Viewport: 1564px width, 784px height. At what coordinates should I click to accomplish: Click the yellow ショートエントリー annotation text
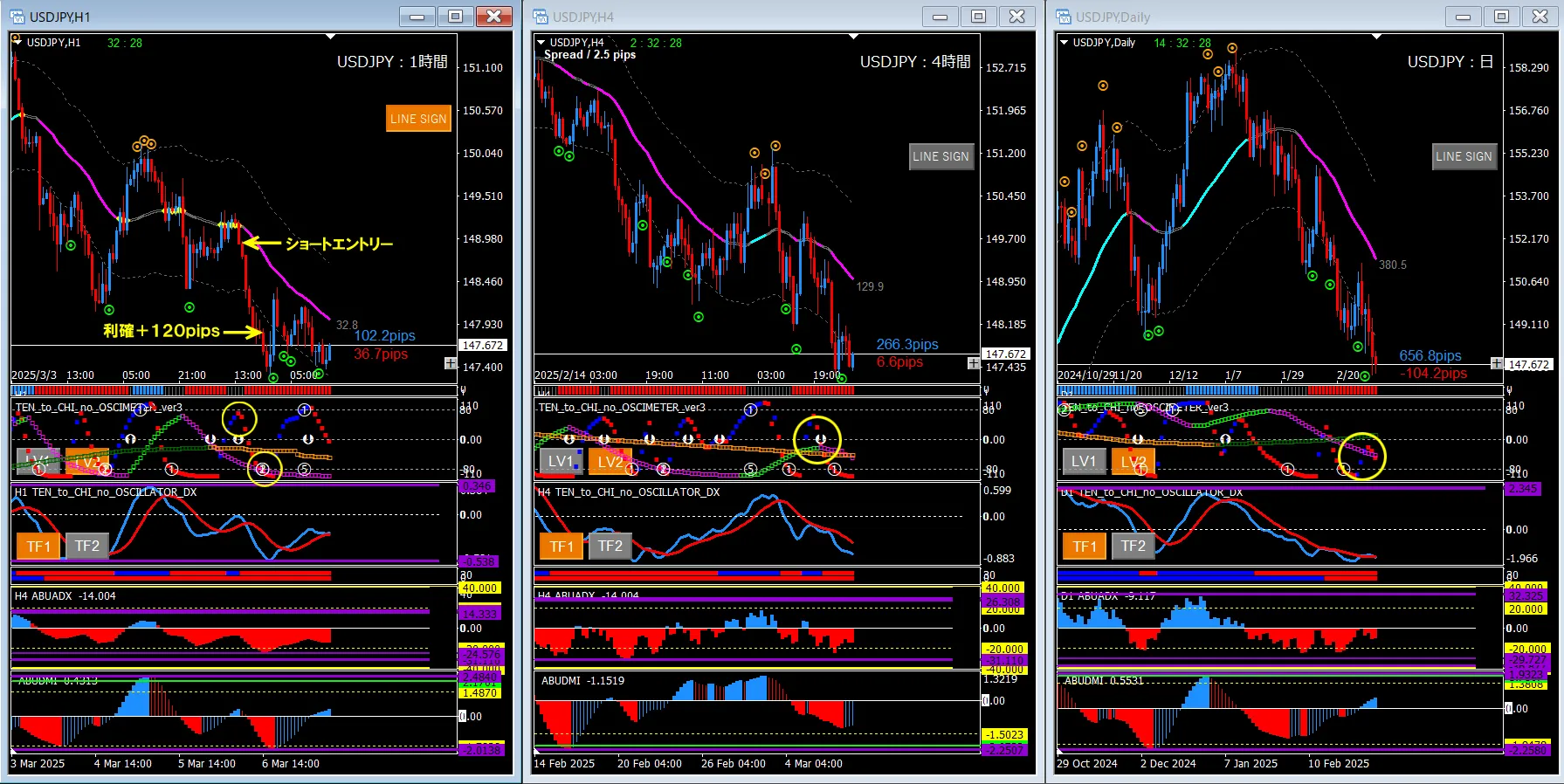[x=340, y=244]
